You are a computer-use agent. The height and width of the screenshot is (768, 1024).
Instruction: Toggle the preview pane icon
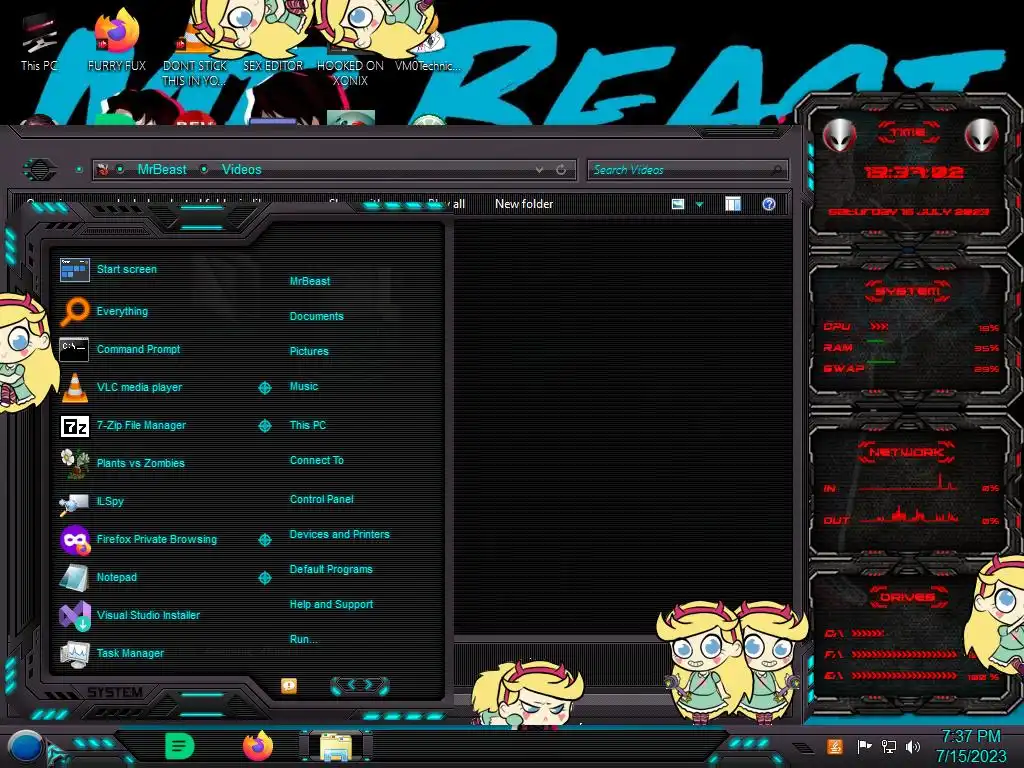[733, 204]
